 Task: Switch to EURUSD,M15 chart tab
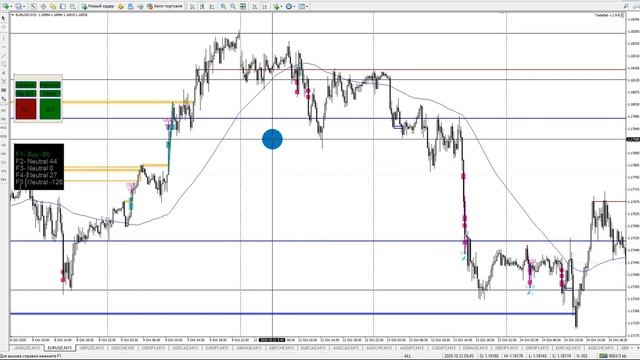point(60,348)
